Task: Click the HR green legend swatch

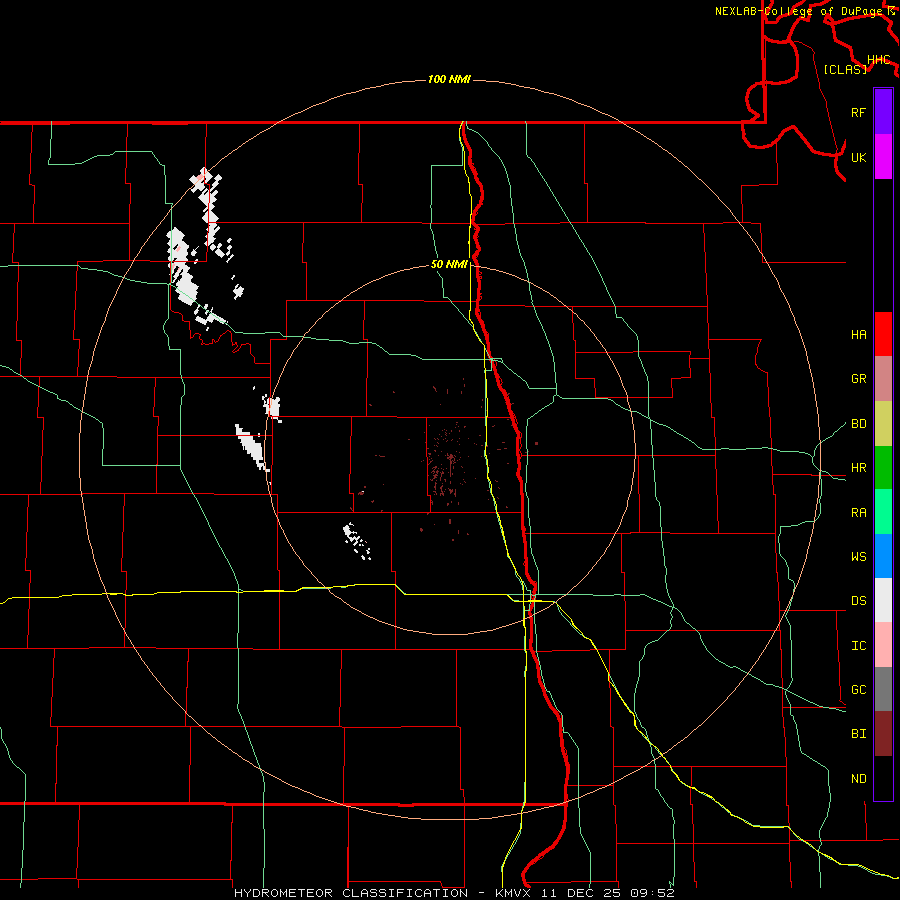Action: [883, 467]
